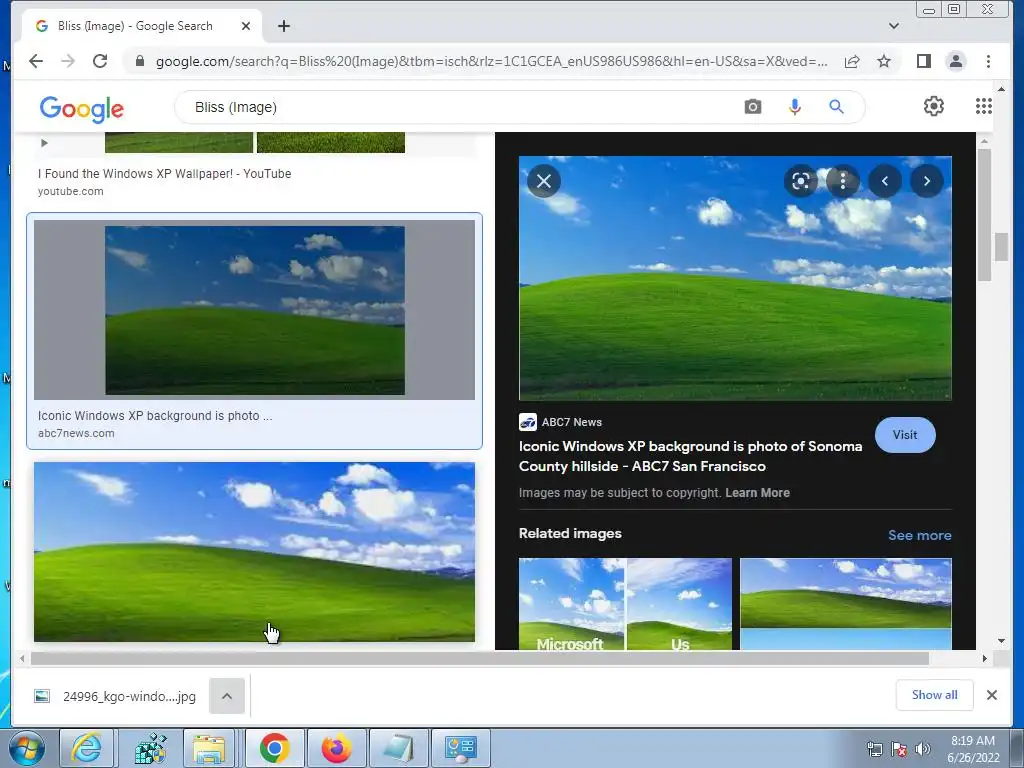Open Action Center flag tray icon

(899, 749)
